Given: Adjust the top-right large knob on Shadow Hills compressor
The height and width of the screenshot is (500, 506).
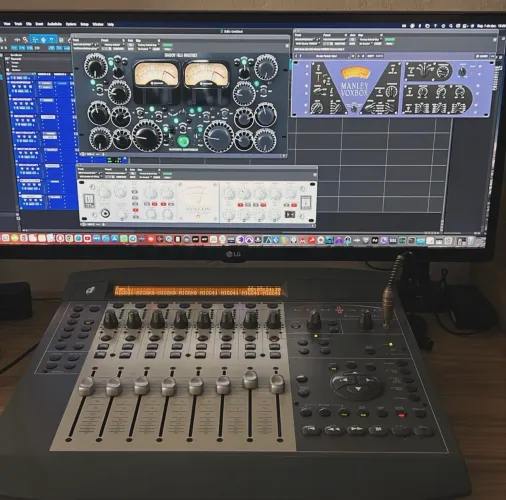Looking at the screenshot, I should tap(266, 68).
